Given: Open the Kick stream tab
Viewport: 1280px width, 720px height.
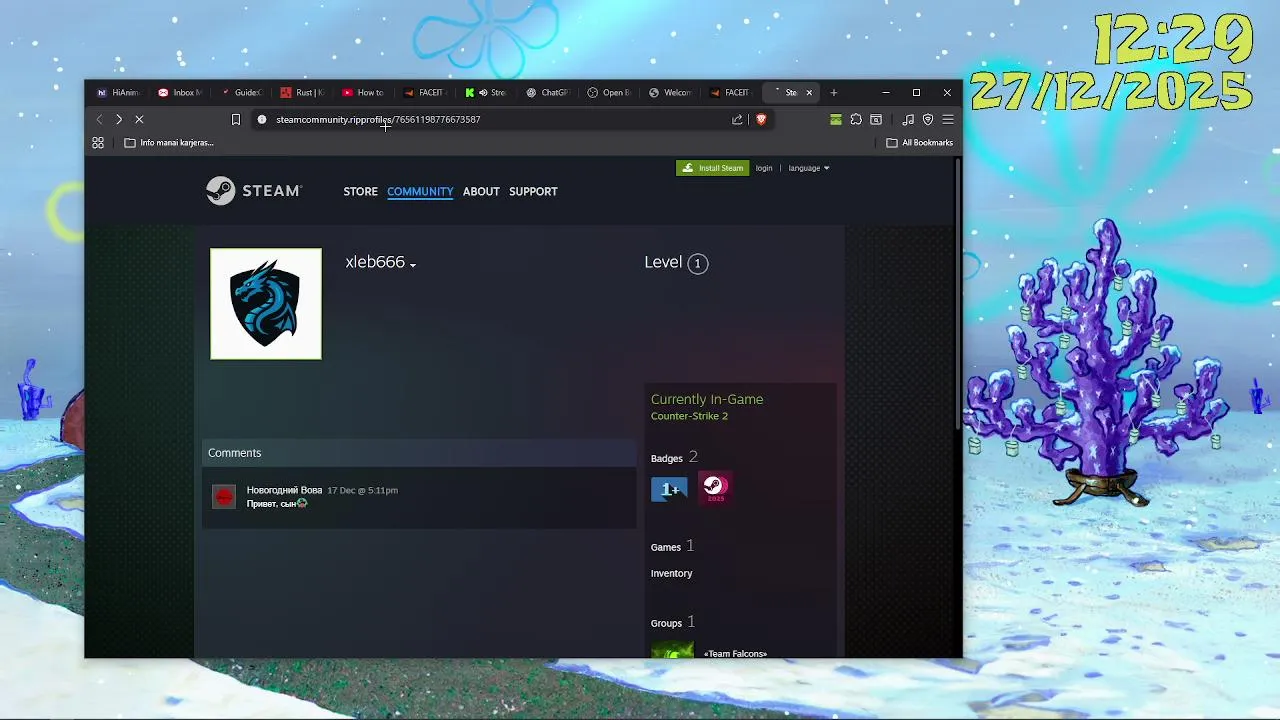Looking at the screenshot, I should point(486,93).
